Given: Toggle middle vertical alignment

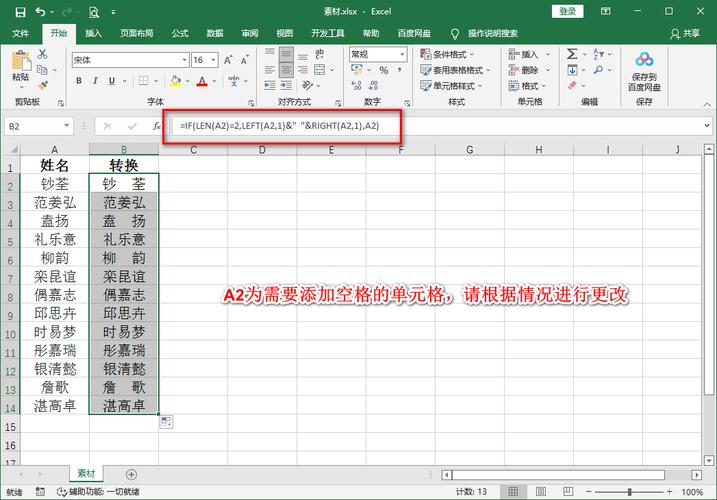Looking at the screenshot, I should point(286,54).
